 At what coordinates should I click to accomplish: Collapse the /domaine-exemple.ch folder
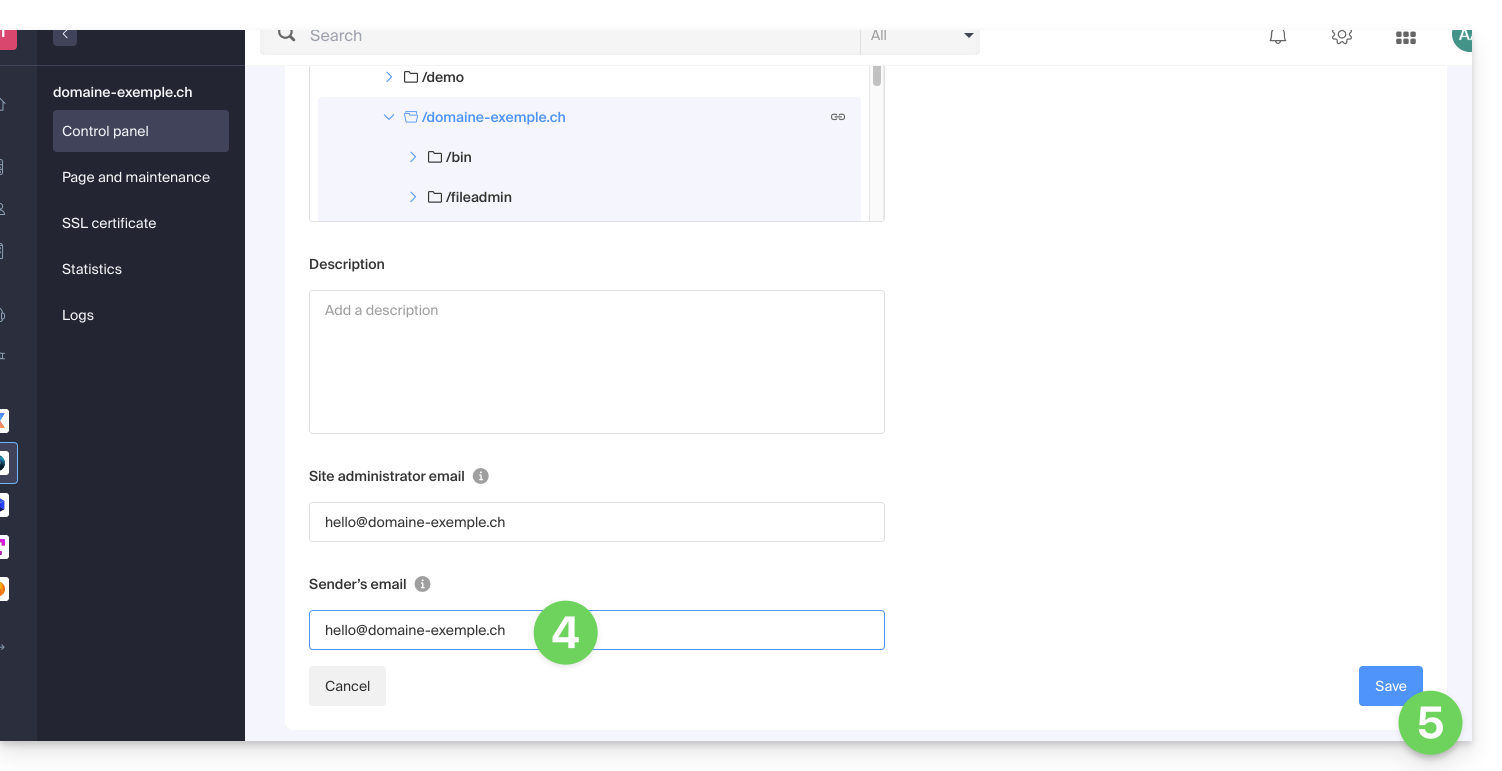click(x=389, y=117)
